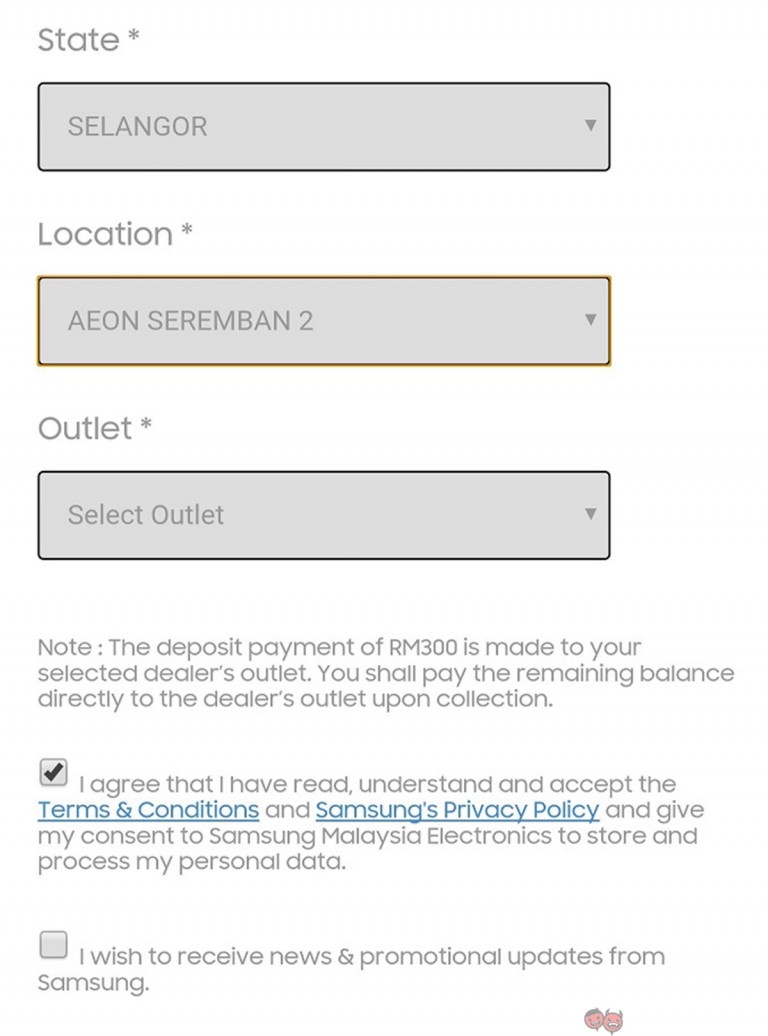Click the arrow icon on Outlet field
768x1036 pixels.
pyautogui.click(x=590, y=514)
